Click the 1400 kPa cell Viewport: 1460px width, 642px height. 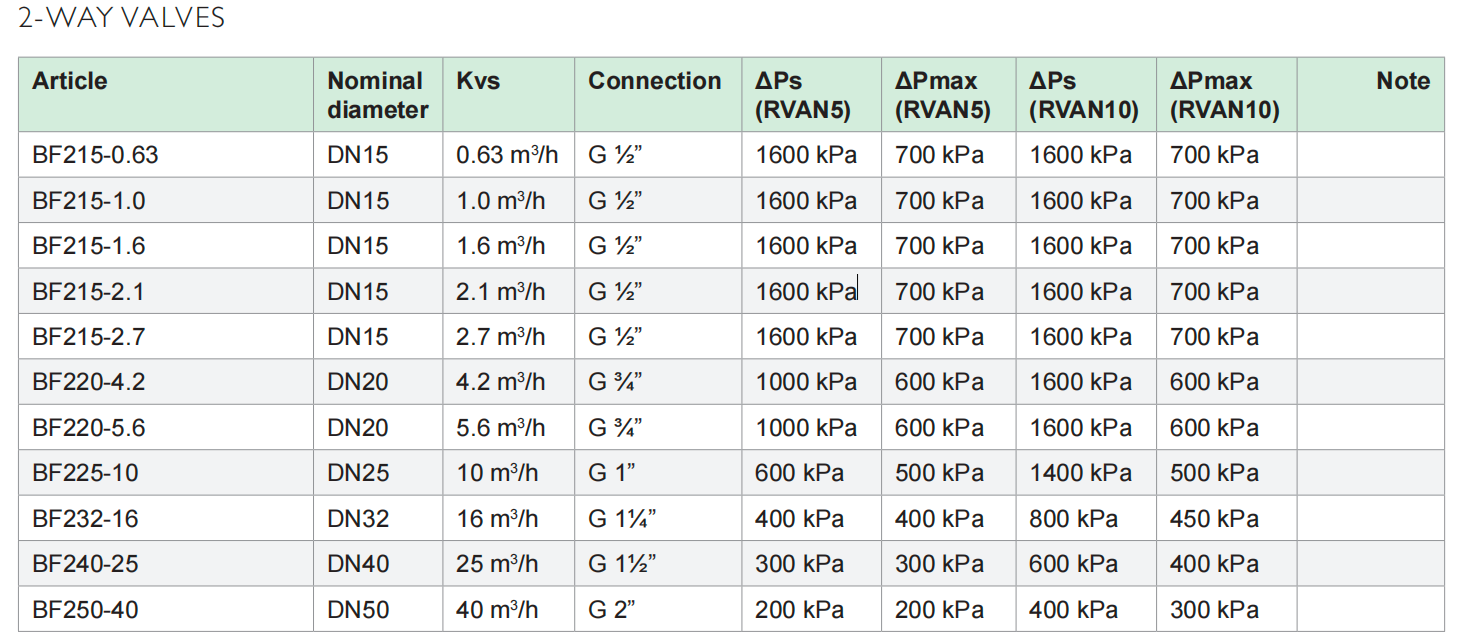point(1080,473)
